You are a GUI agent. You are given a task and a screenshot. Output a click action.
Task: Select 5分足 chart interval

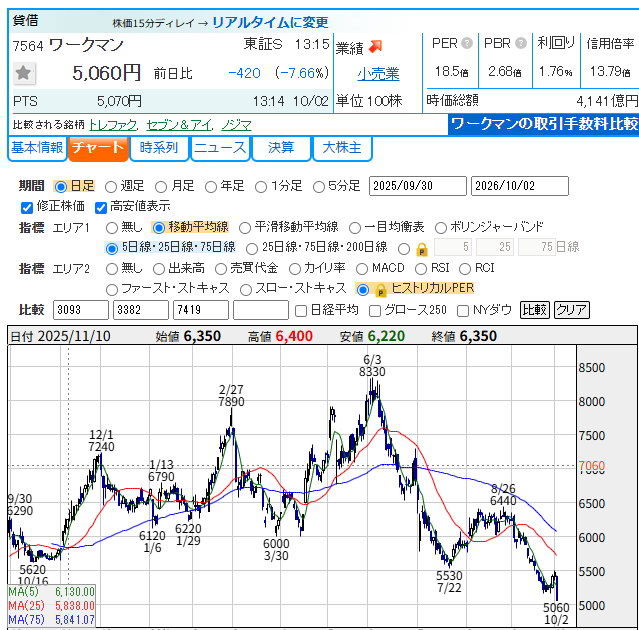point(319,187)
